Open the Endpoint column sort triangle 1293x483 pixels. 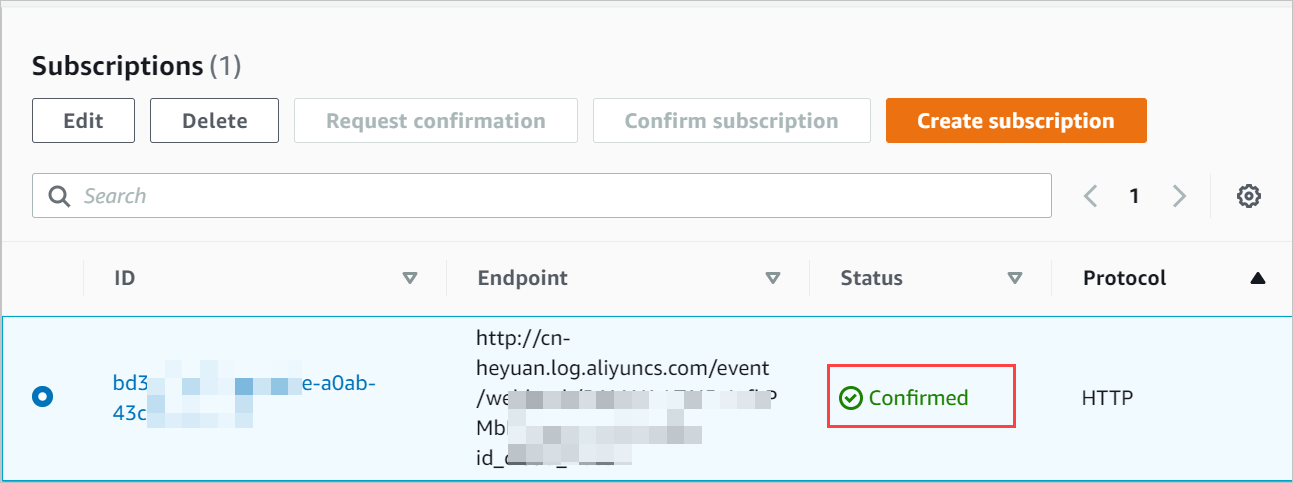pos(772,278)
